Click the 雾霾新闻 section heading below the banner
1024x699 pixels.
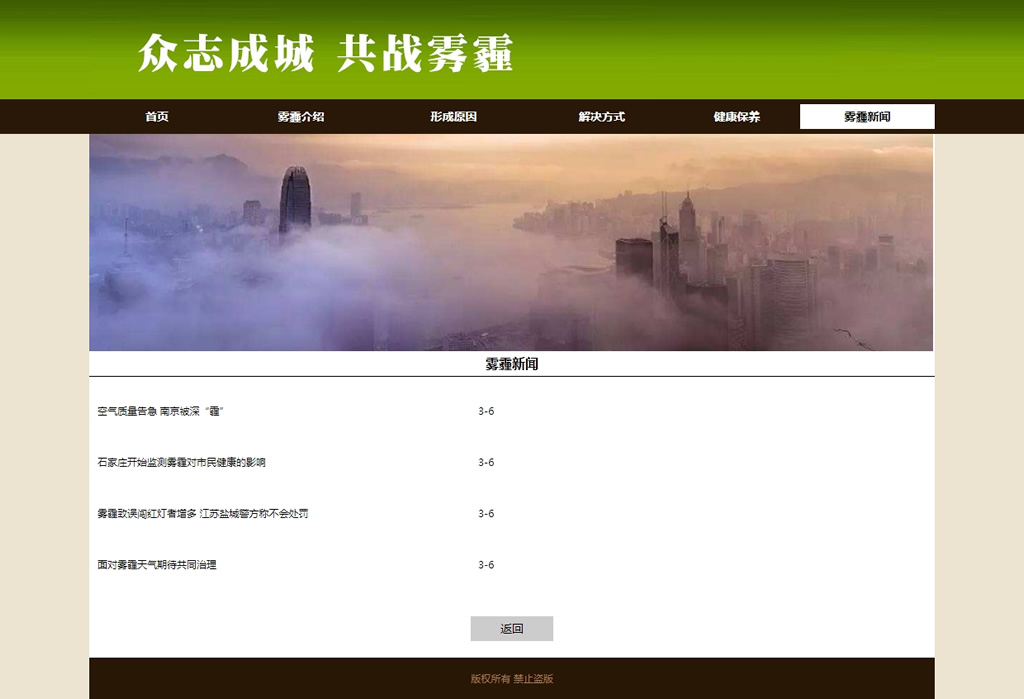(x=511, y=365)
